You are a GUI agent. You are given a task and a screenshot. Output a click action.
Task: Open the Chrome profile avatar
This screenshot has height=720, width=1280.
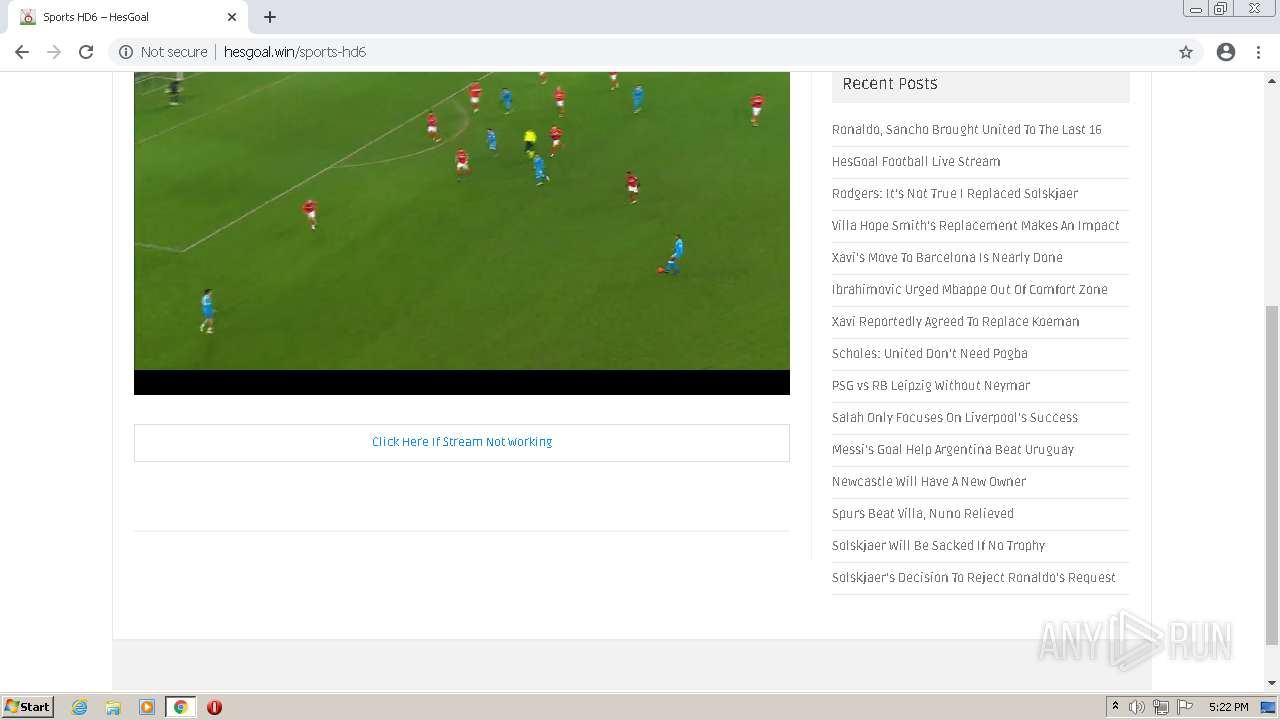(1226, 52)
